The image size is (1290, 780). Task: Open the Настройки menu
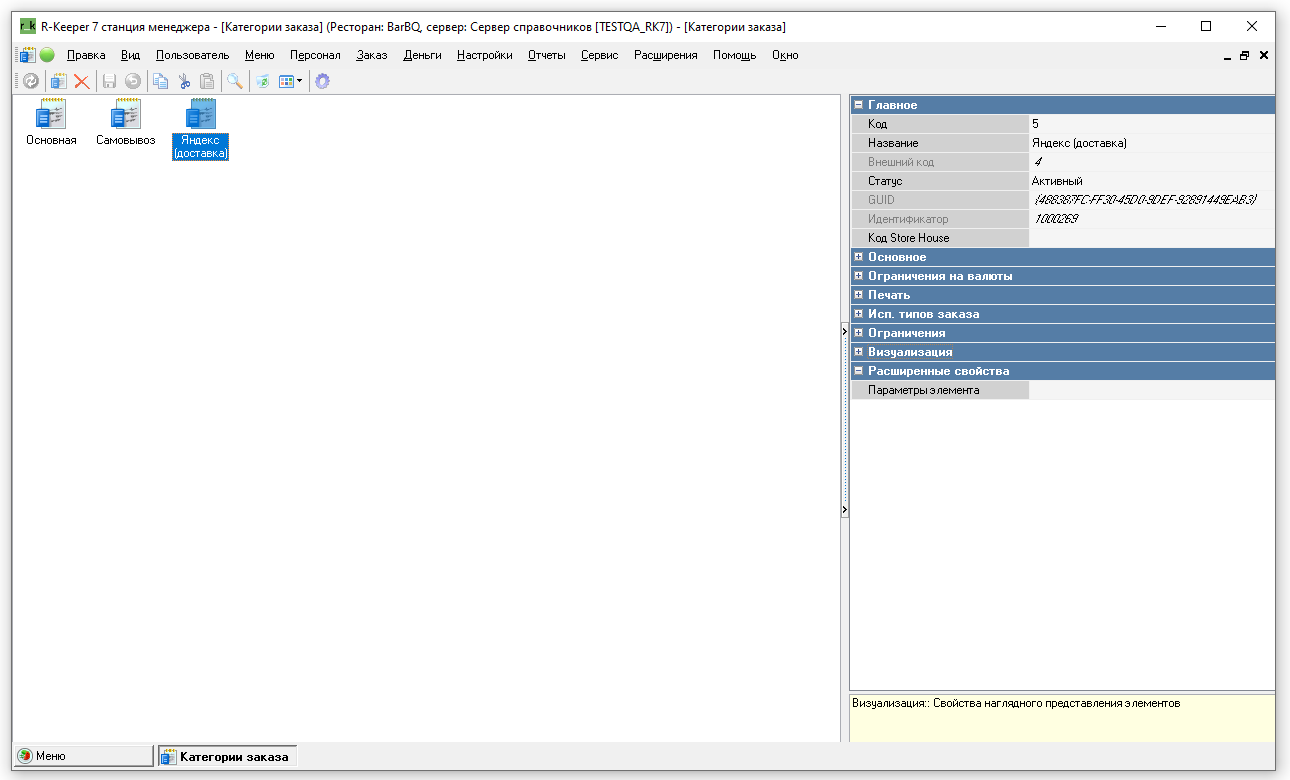[x=485, y=55]
